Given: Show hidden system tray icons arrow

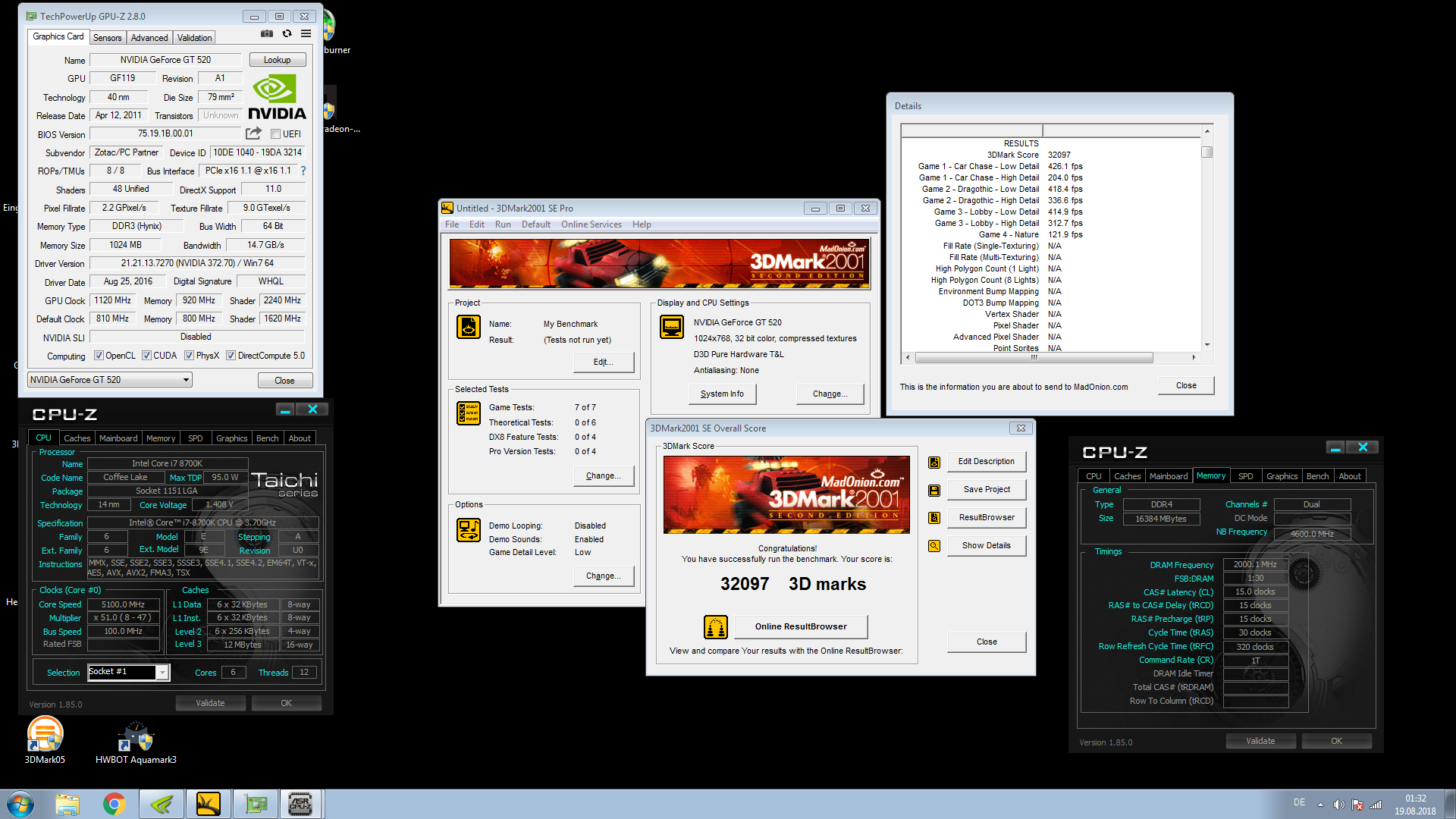Looking at the screenshot, I should pos(1320,805).
